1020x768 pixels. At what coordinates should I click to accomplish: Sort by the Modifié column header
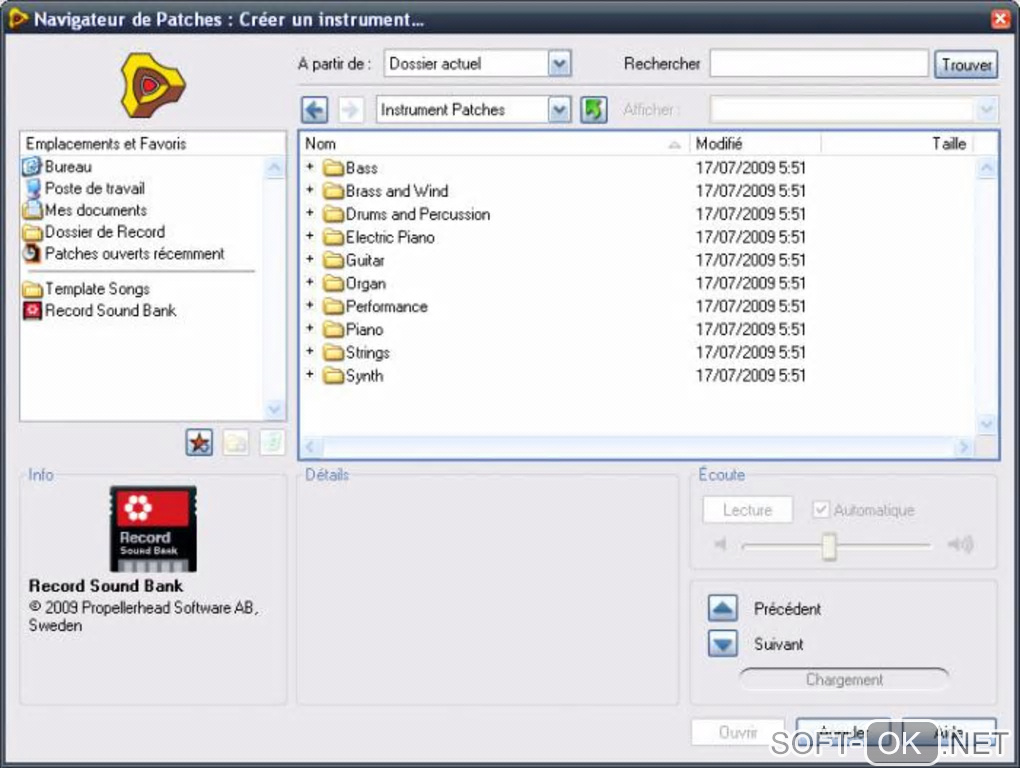(x=756, y=144)
